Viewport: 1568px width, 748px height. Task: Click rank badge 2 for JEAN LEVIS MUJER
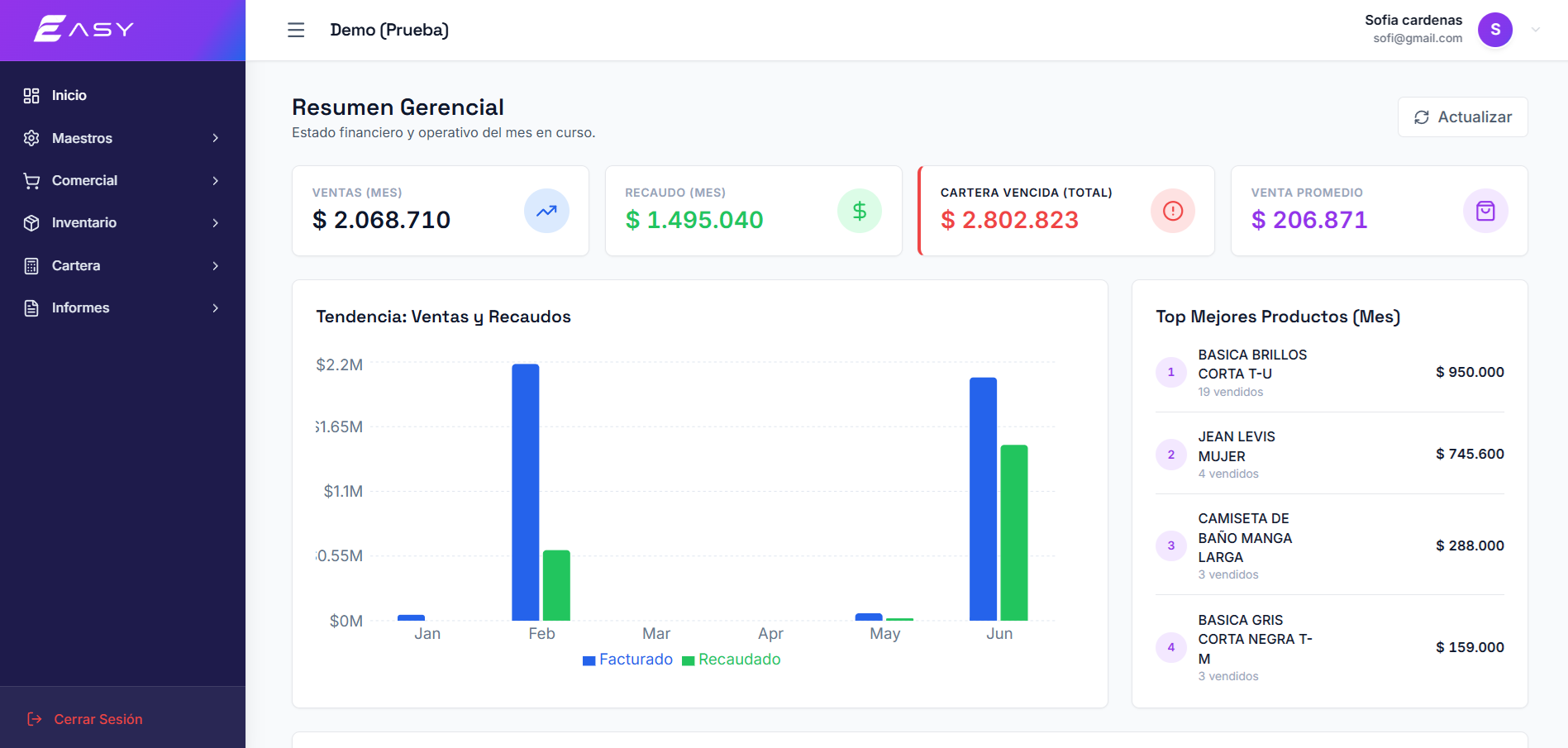(x=1170, y=455)
